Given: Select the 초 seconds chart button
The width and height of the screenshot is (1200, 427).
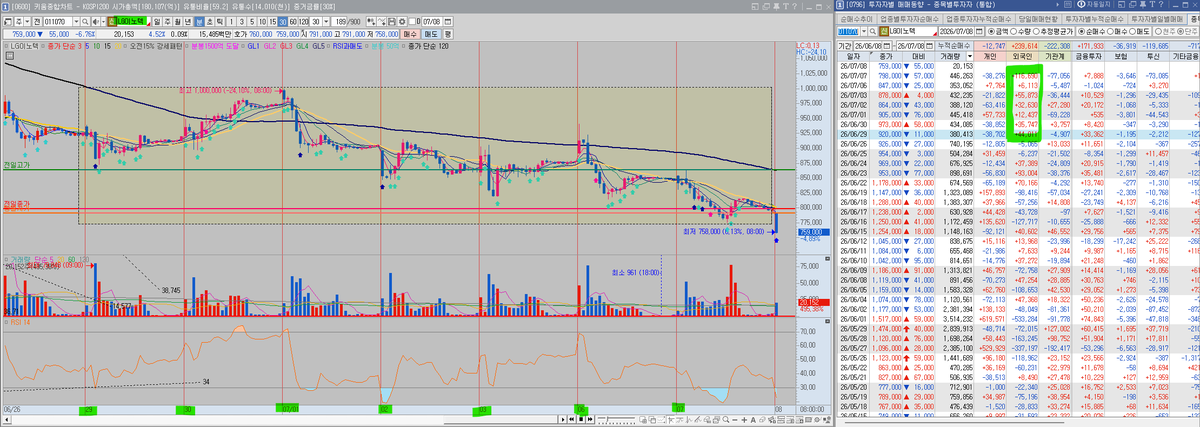Looking at the screenshot, I should 209,21.
